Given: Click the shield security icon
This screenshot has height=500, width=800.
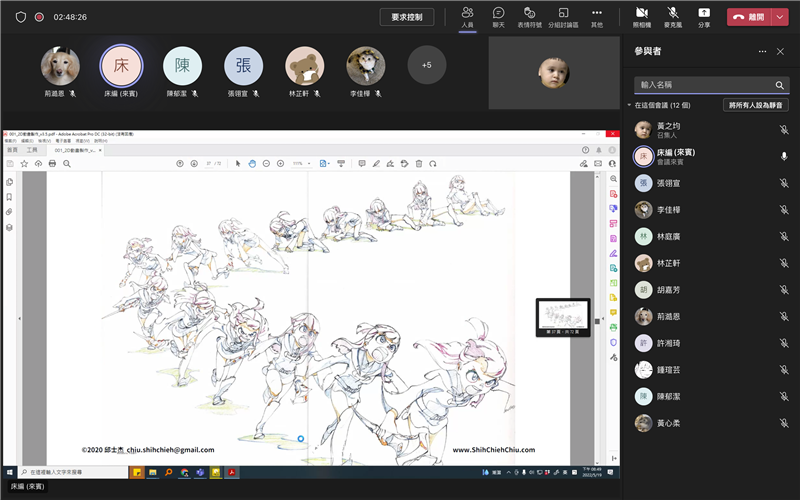Looking at the screenshot, I should 20,17.
